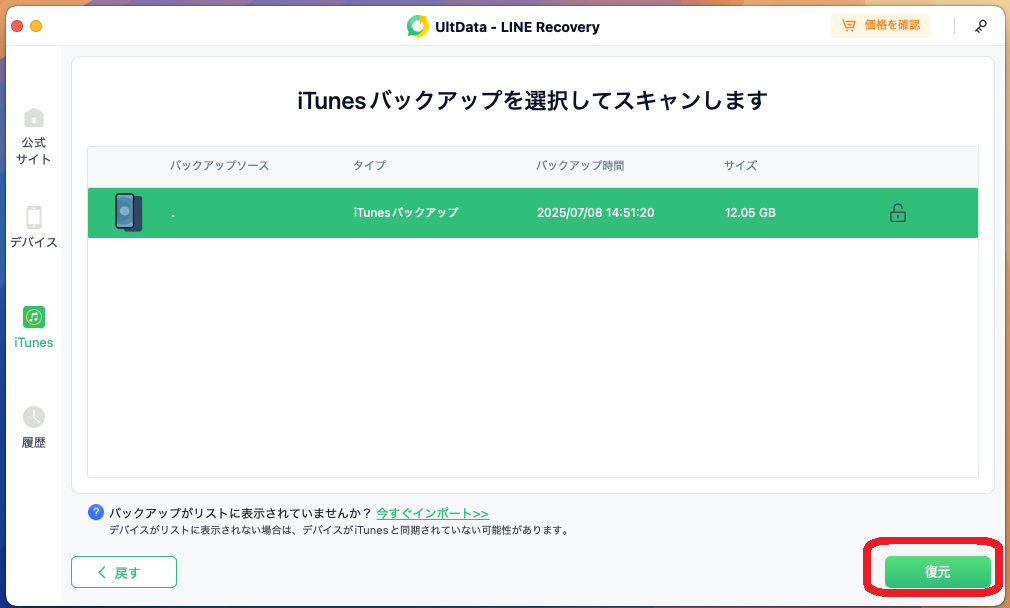The height and width of the screenshot is (608, 1010).
Task: Click the shopping cart icon
Action: 849,26
